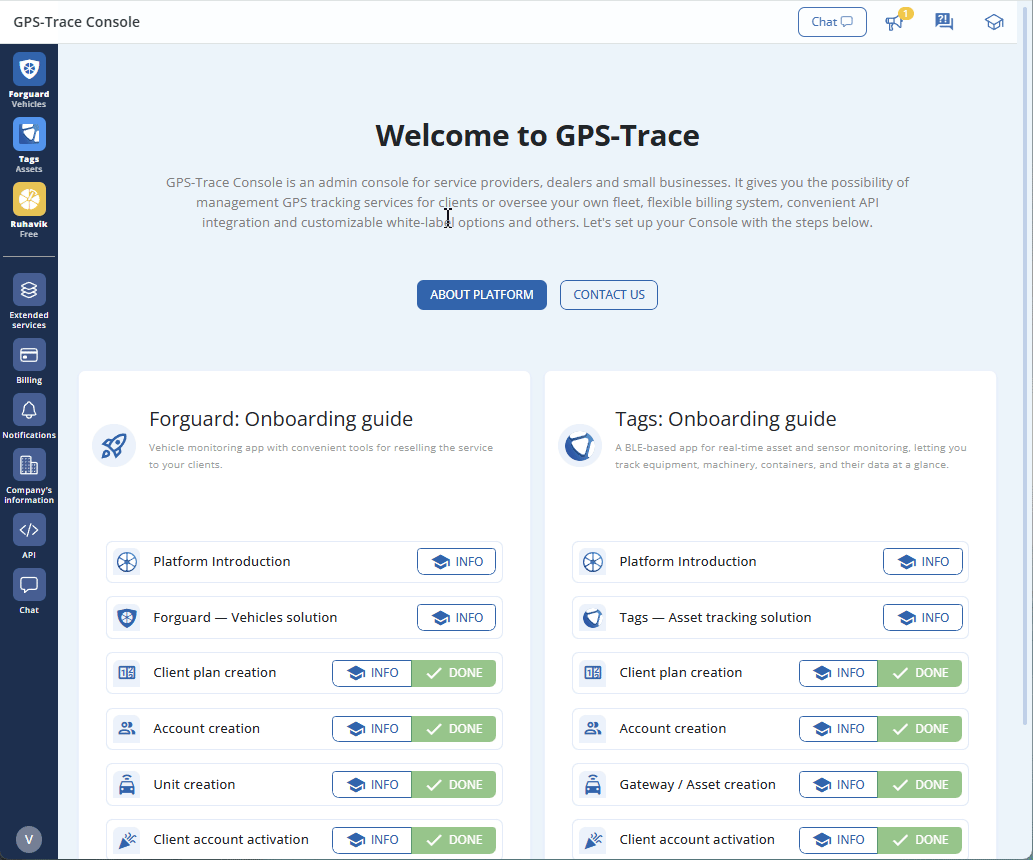Click the Tags: Onboarding guide heading
This screenshot has width=1033, height=860.
tap(725, 419)
